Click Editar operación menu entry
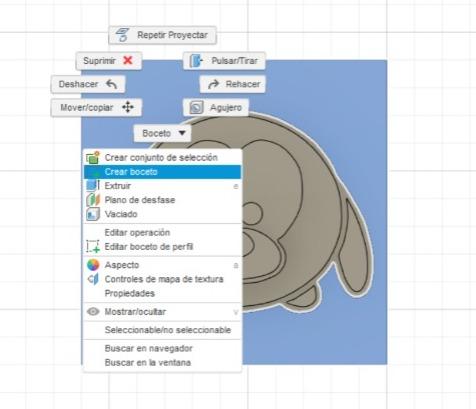 coord(162,232)
